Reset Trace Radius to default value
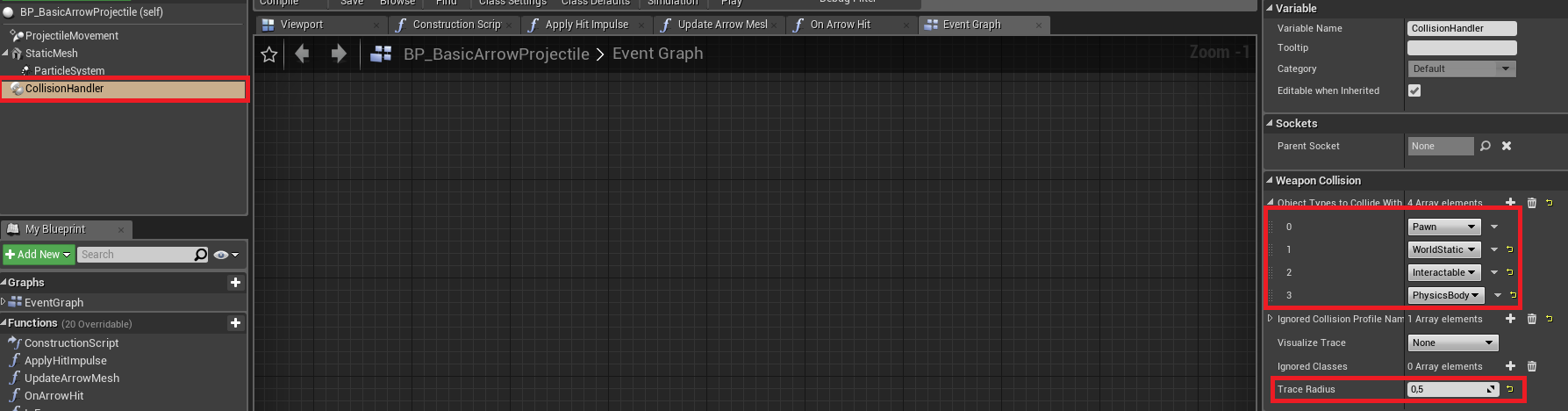This screenshot has height=411, width=1568. coord(1510,389)
